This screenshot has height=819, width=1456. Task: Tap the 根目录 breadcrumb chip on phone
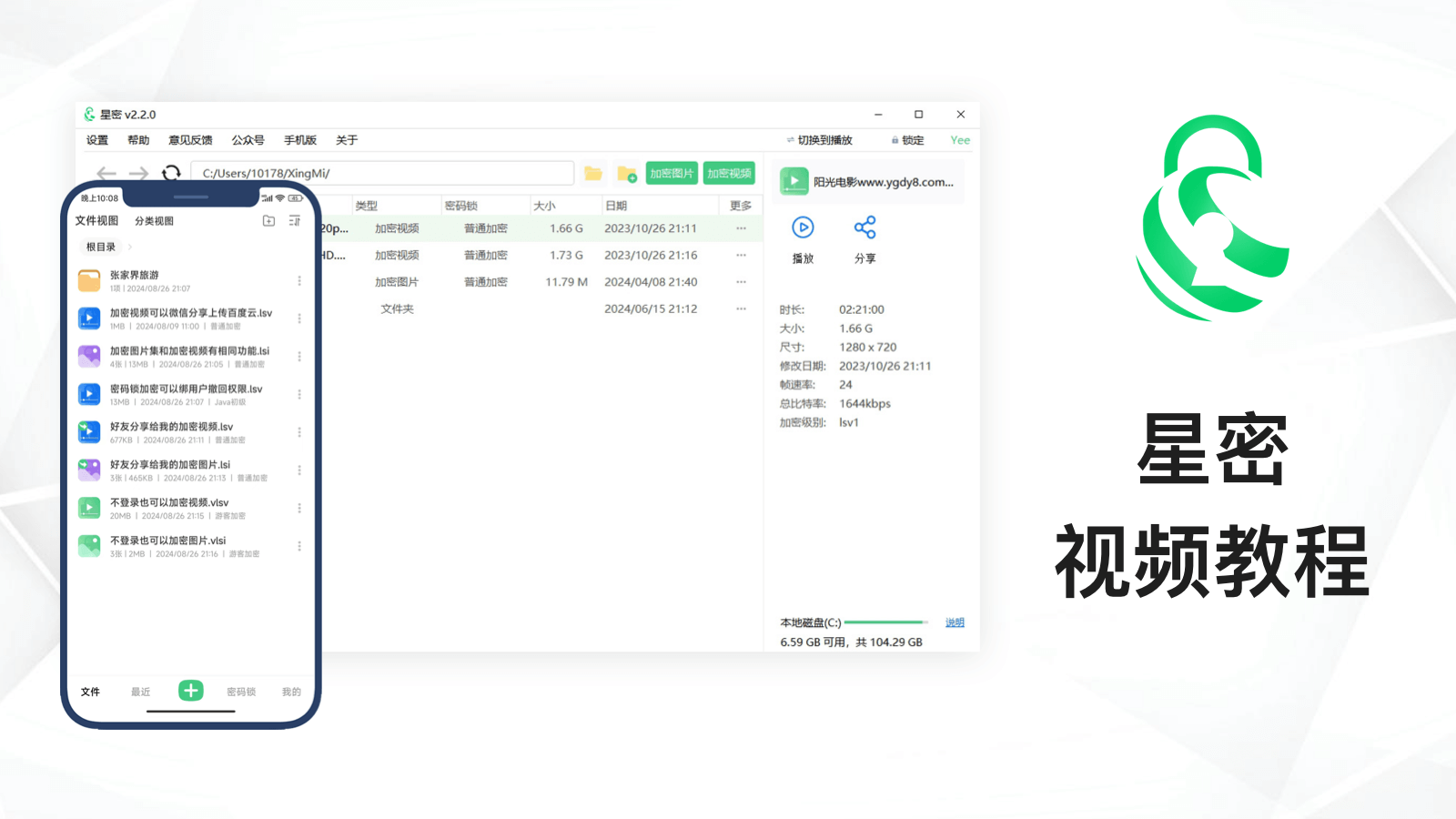coord(101,247)
